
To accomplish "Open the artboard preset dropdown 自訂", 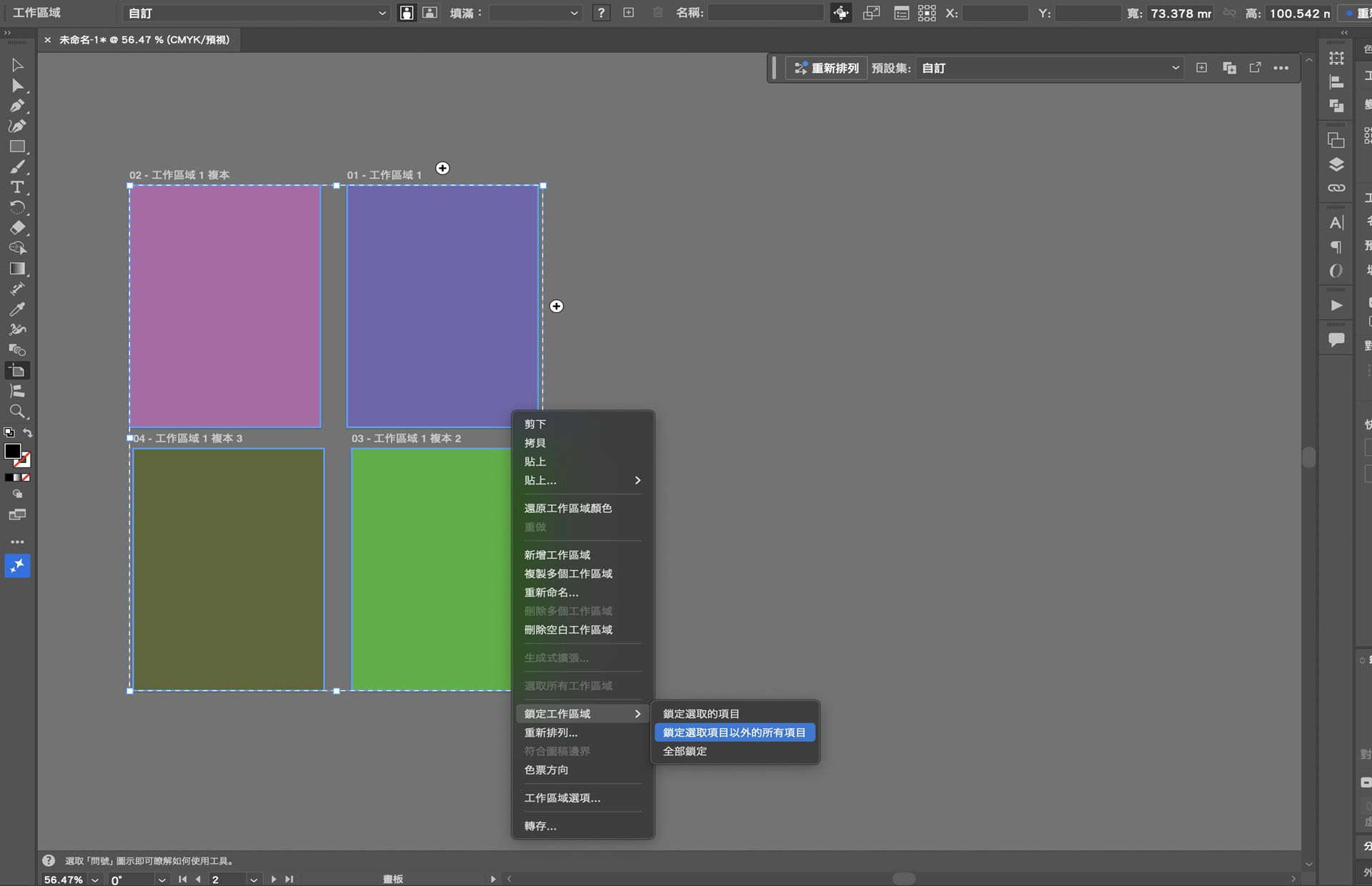I will pyautogui.click(x=256, y=13).
